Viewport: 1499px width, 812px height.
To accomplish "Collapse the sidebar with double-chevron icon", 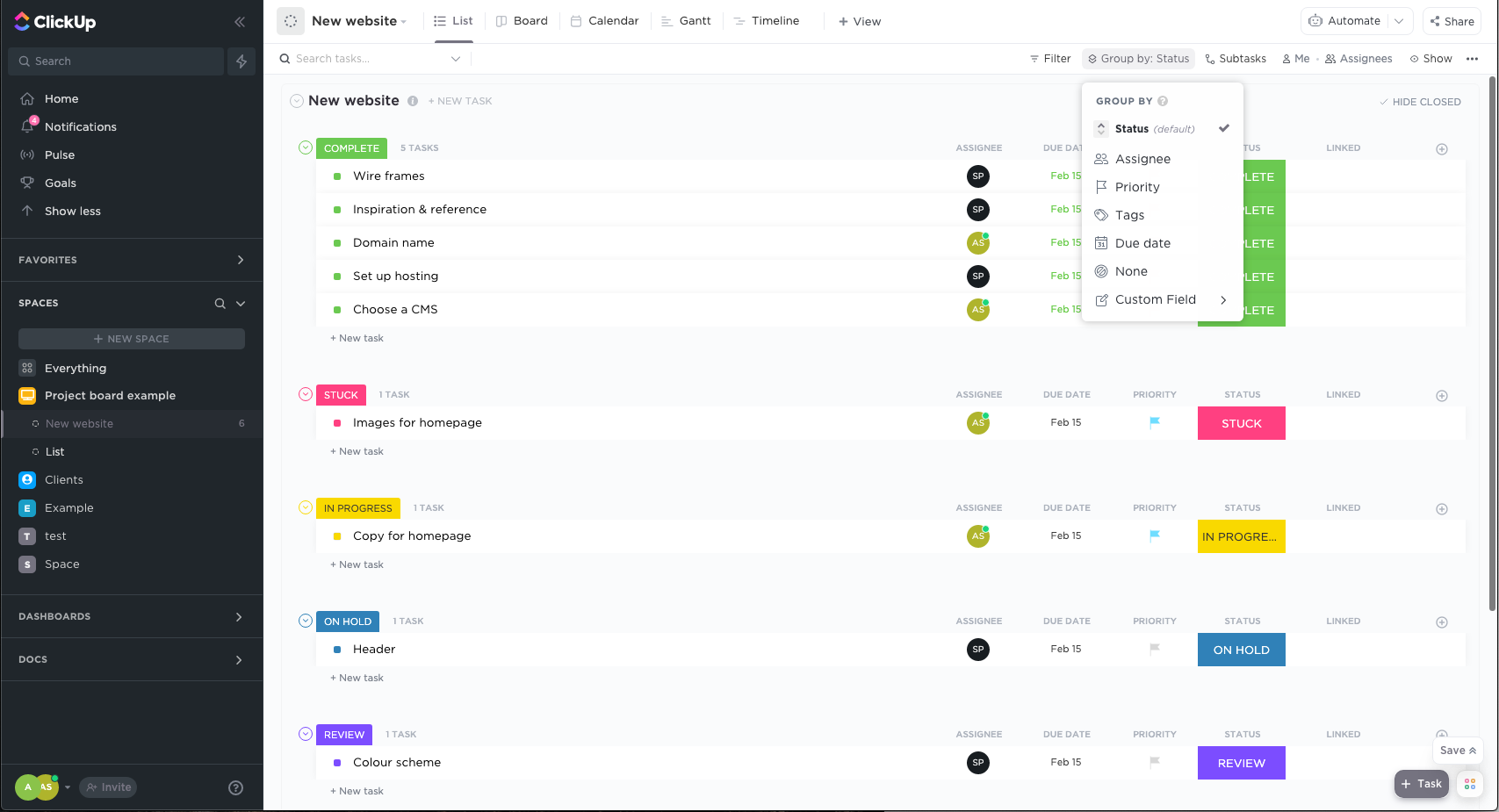I will click(x=240, y=22).
